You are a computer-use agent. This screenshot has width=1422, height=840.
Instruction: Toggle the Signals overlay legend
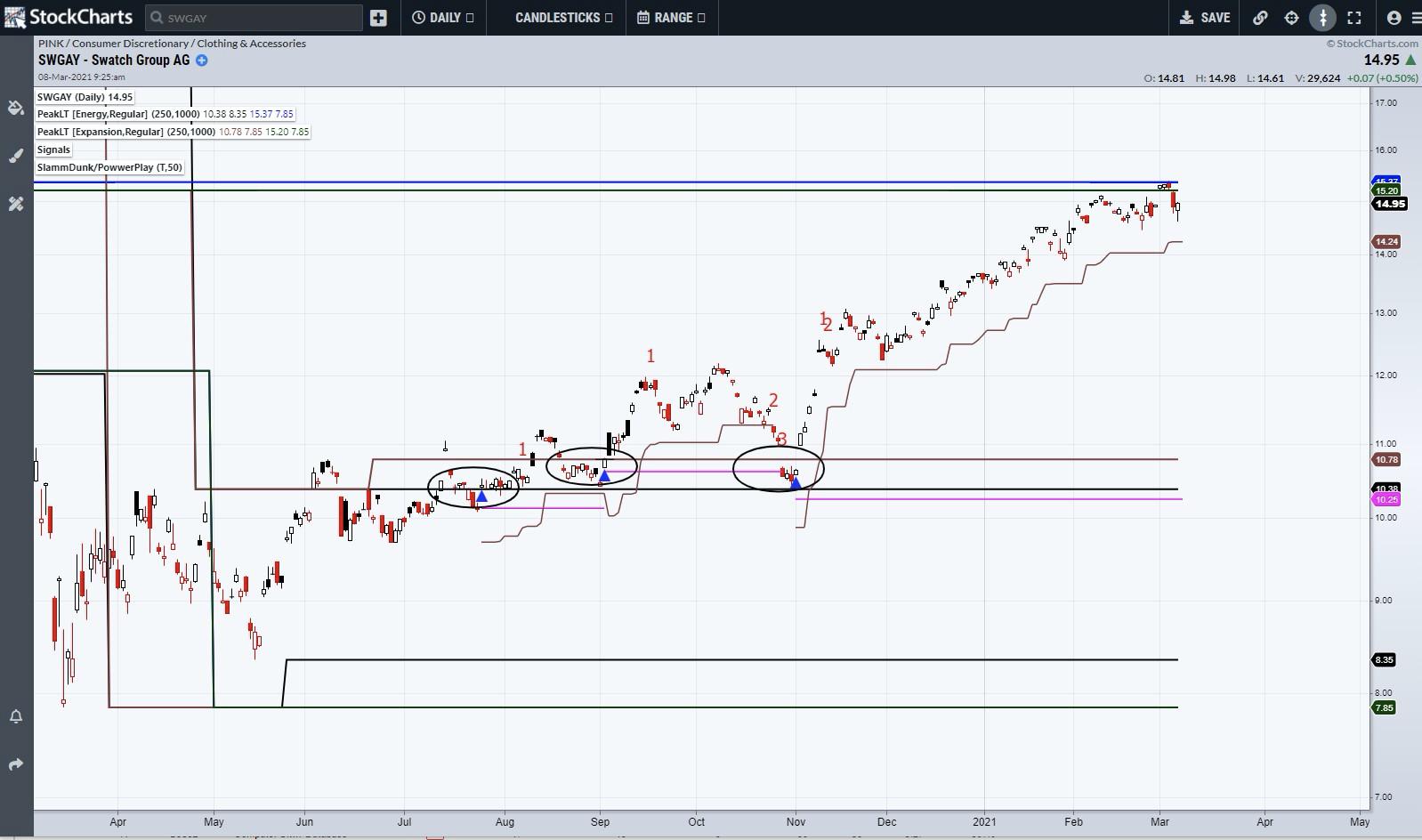point(53,149)
